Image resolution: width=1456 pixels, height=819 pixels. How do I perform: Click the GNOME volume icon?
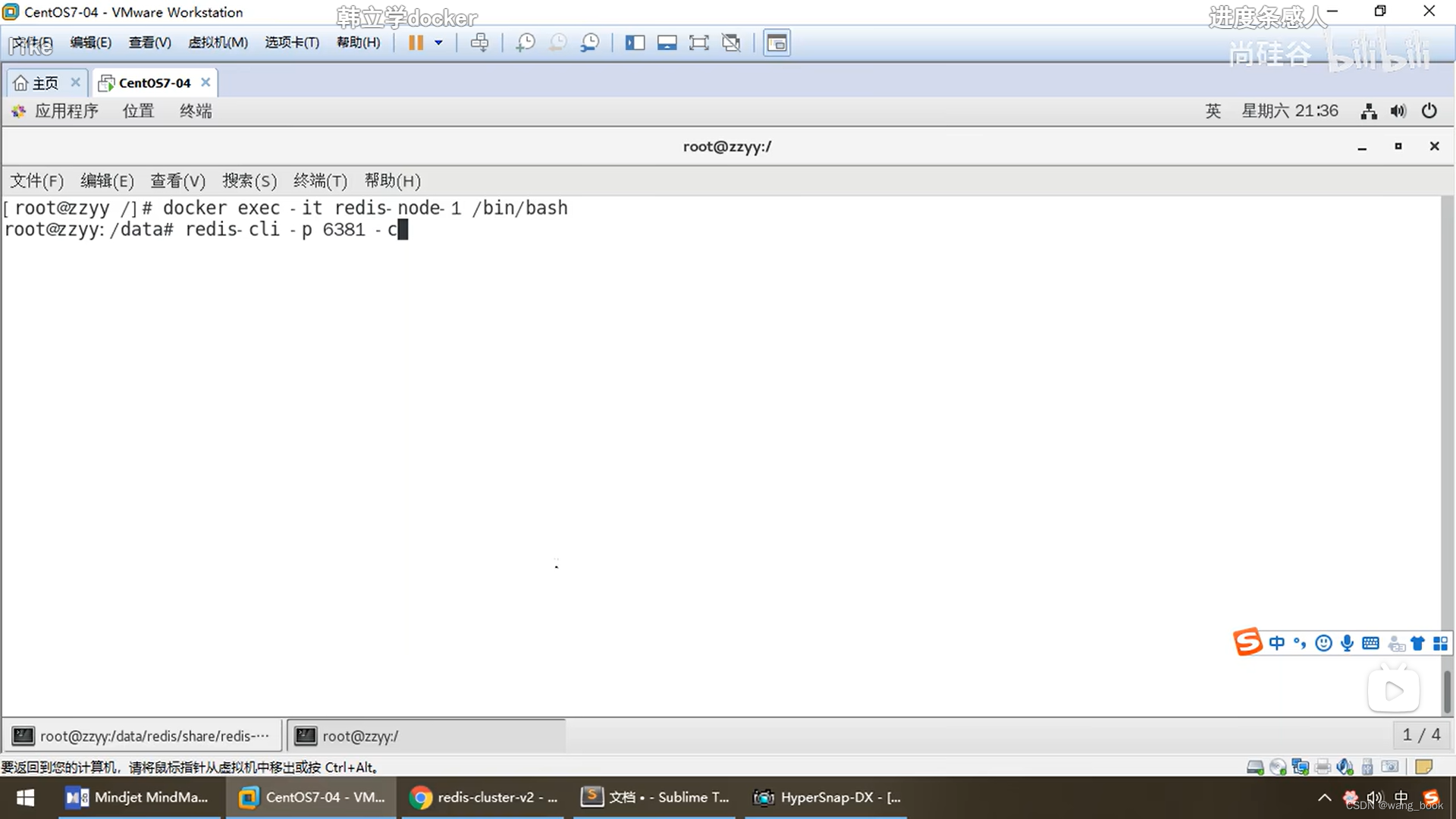point(1398,111)
